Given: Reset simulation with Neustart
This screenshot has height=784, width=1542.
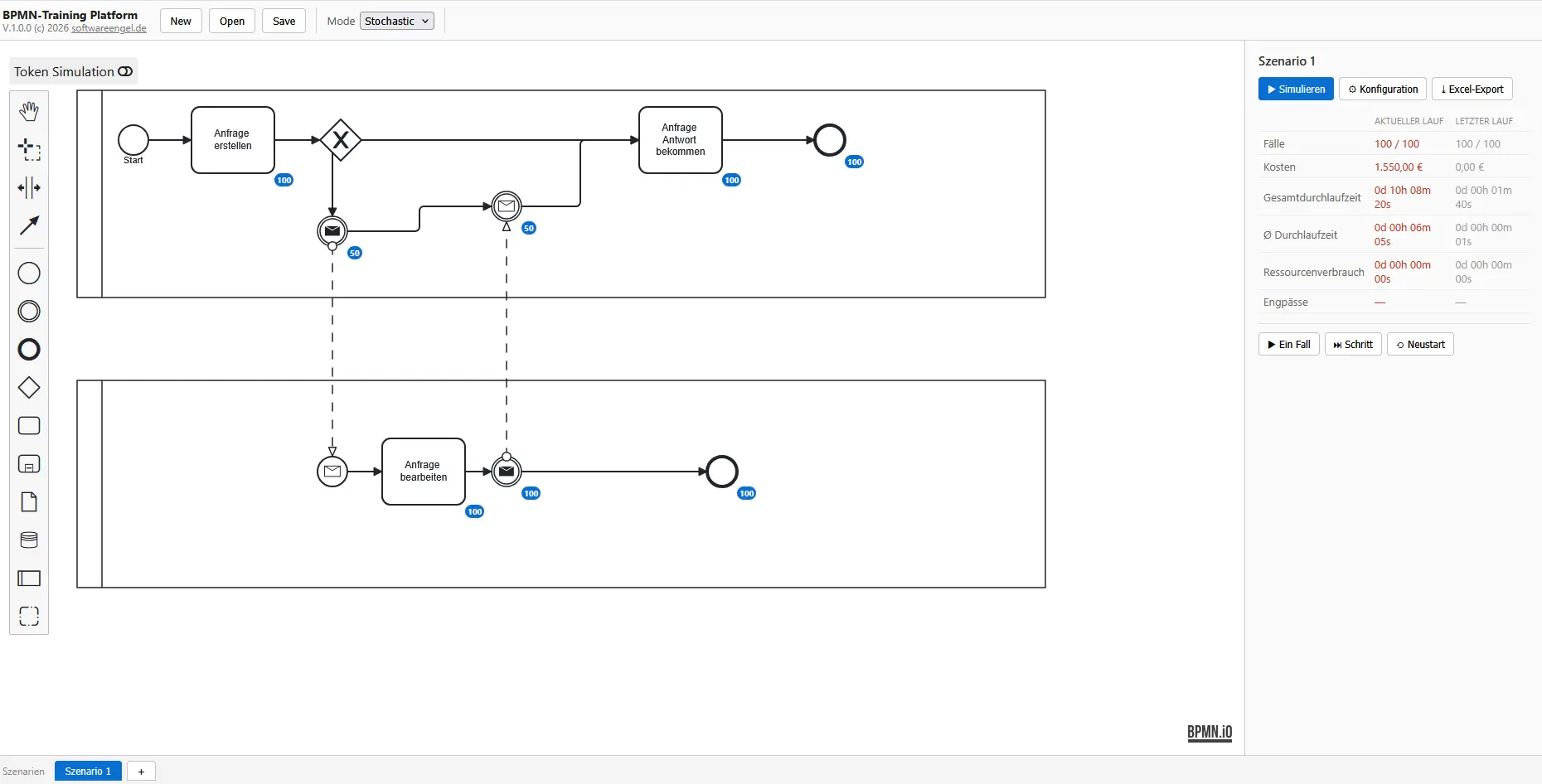Looking at the screenshot, I should tap(1420, 344).
